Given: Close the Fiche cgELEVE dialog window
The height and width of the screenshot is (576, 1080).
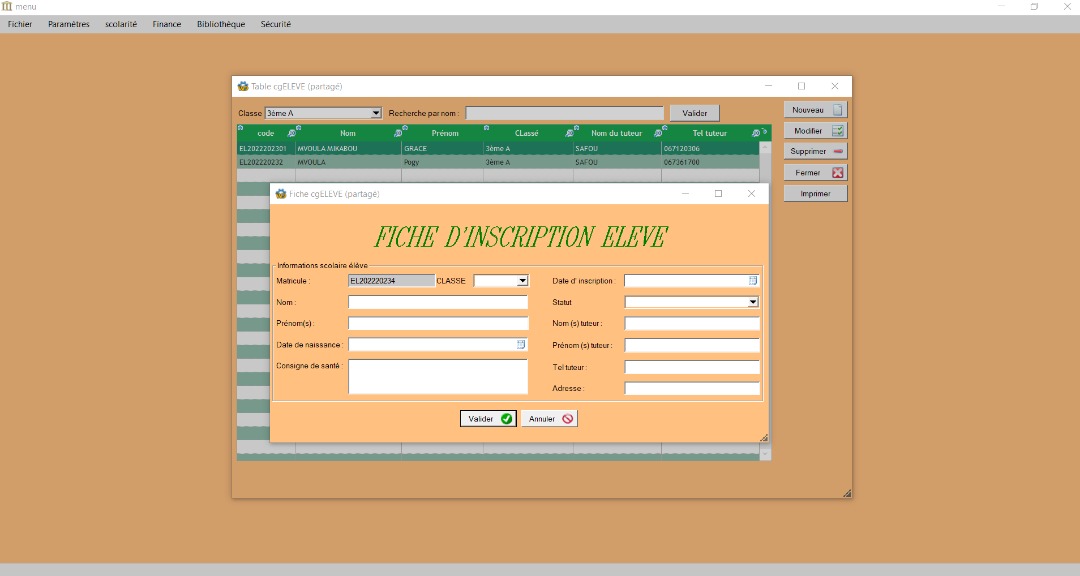Looking at the screenshot, I should pos(751,194).
